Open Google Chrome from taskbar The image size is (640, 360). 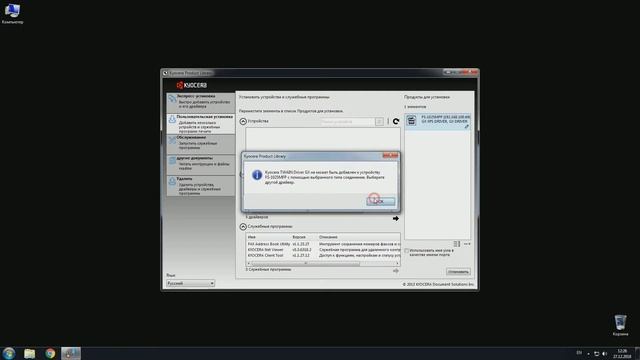[x=50, y=353]
